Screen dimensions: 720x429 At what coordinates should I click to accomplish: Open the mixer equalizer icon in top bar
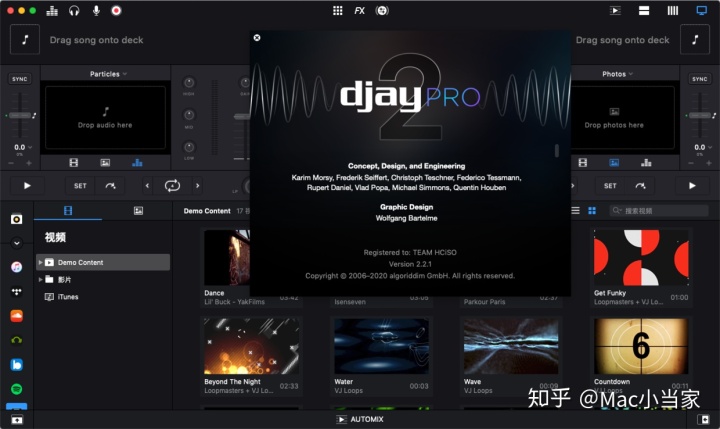[x=52, y=11]
